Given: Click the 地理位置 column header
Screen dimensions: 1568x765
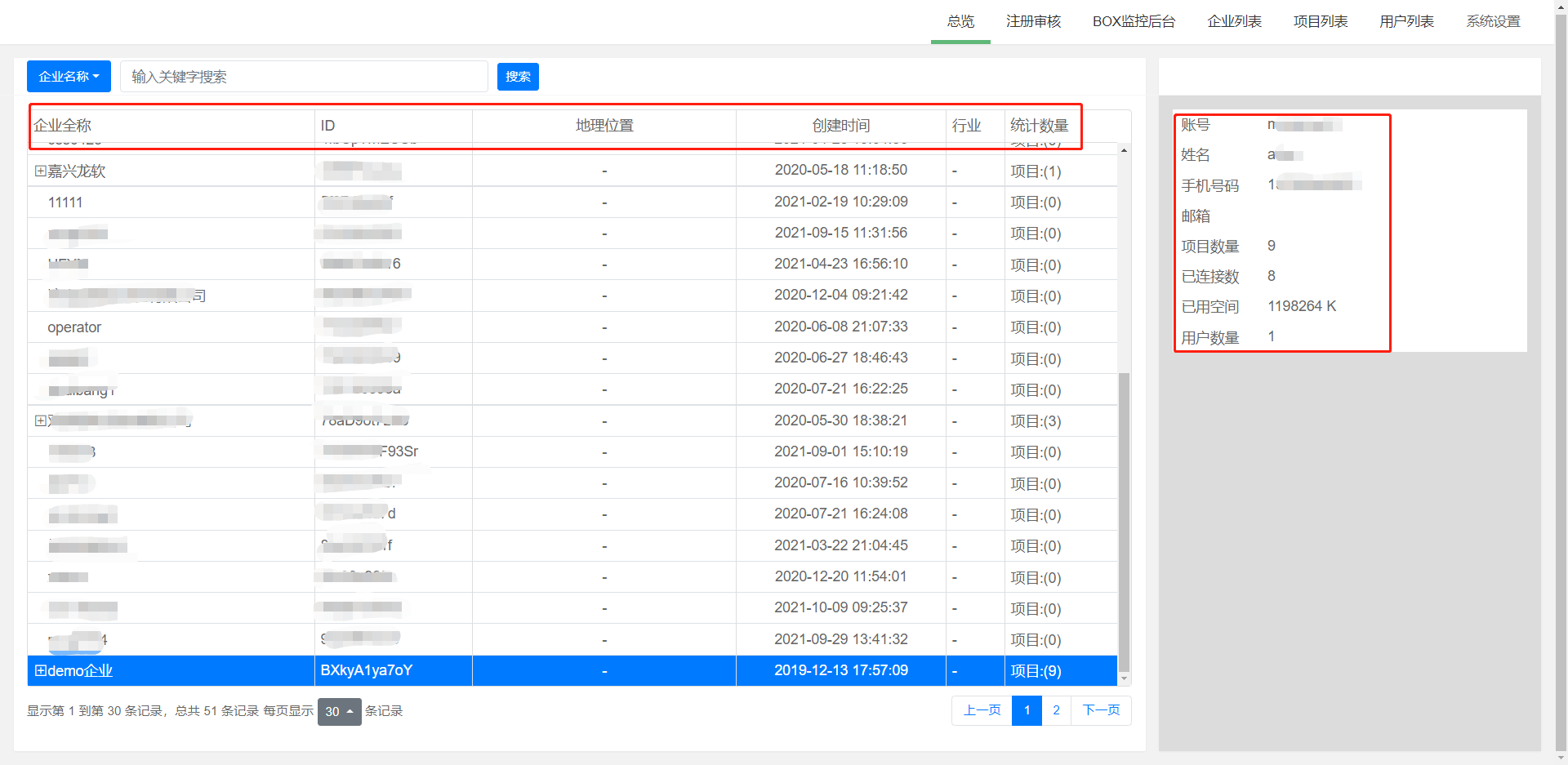Looking at the screenshot, I should 604,126.
